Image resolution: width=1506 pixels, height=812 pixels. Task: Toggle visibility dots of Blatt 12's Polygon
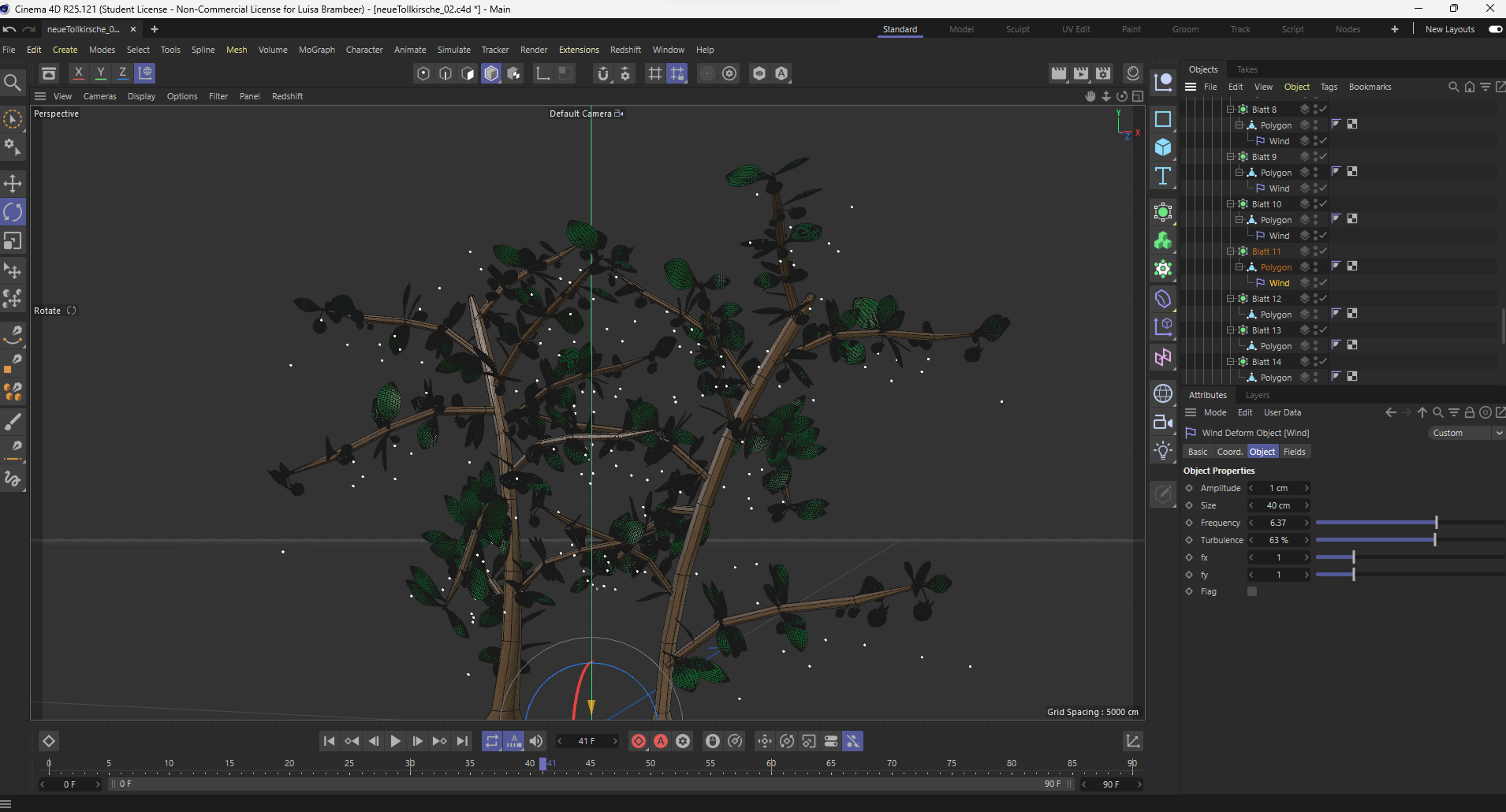point(1315,315)
